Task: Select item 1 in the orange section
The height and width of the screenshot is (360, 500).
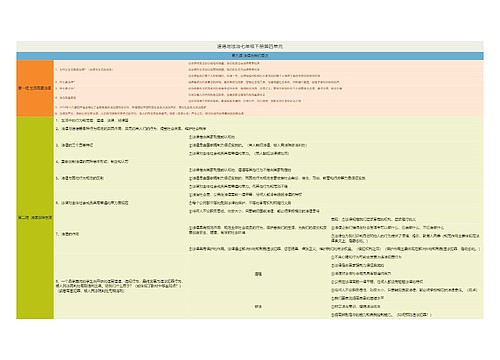Action: coord(84,70)
